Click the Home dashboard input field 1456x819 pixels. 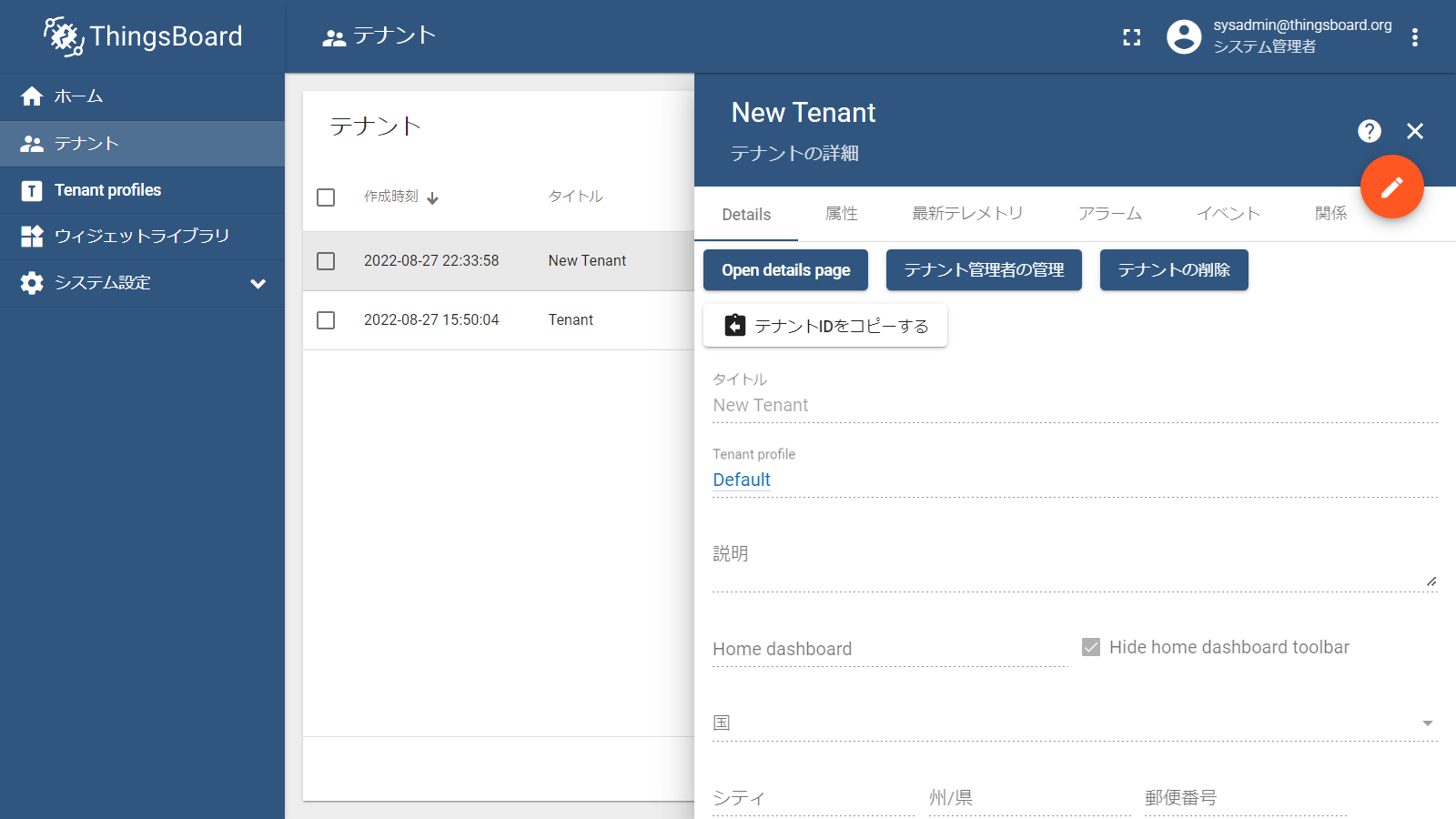(x=889, y=649)
